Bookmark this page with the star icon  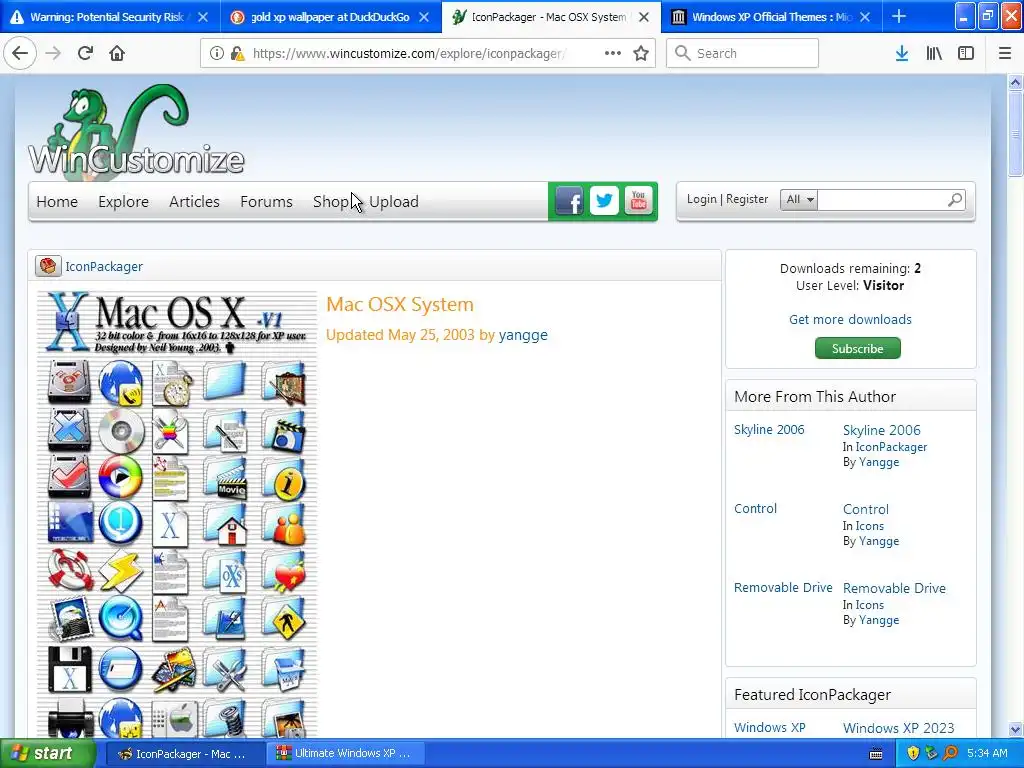pyautogui.click(x=641, y=53)
